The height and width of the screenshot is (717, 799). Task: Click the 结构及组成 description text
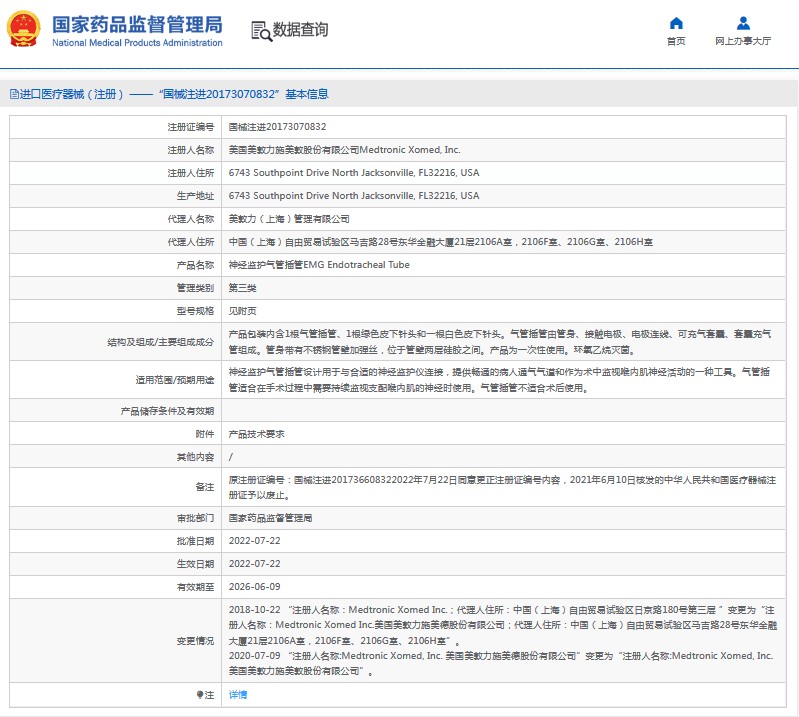pyautogui.click(x=499, y=342)
